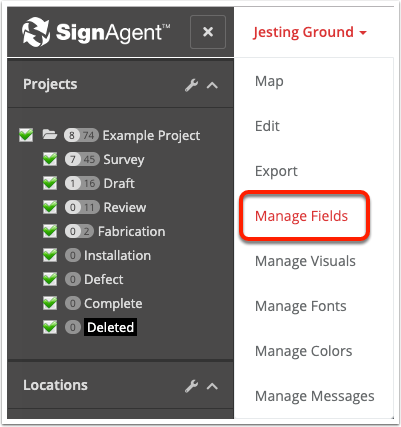Open Locations panel wrench settings

pos(191,386)
